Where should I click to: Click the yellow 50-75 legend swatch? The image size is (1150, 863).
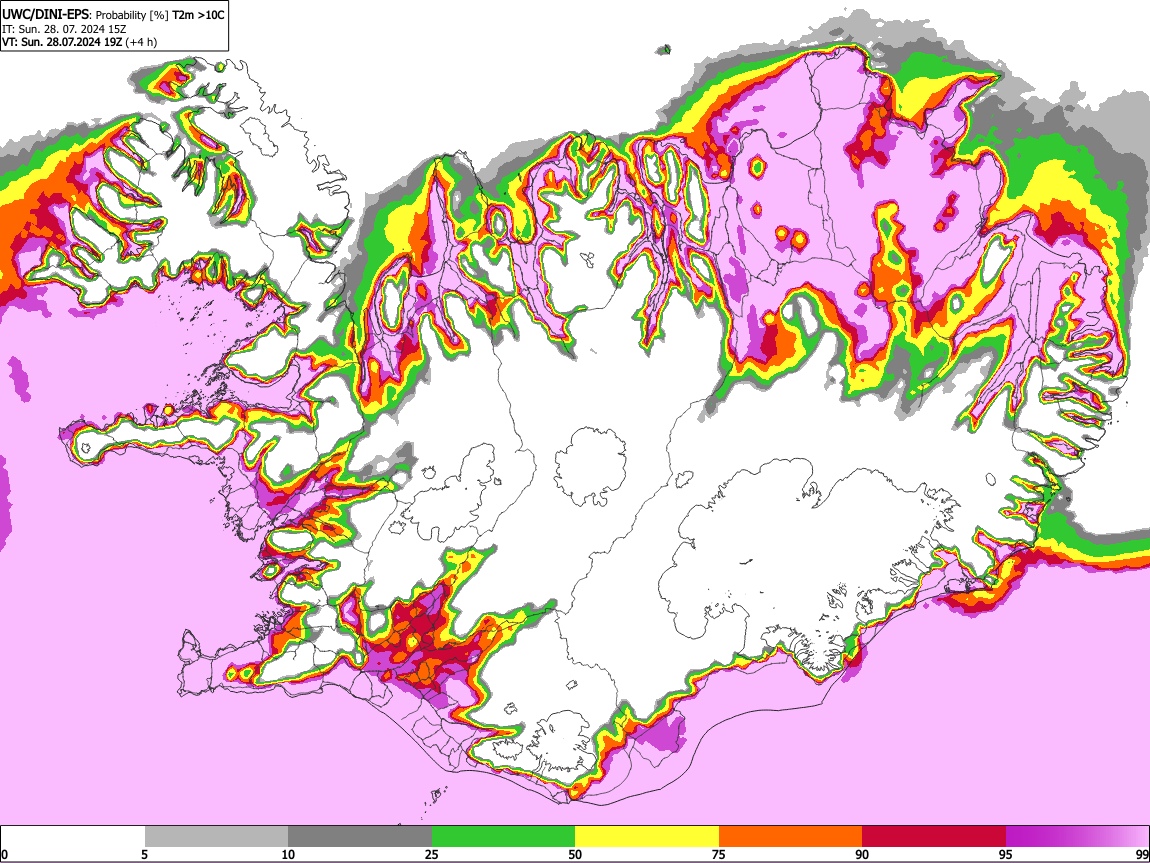647,837
